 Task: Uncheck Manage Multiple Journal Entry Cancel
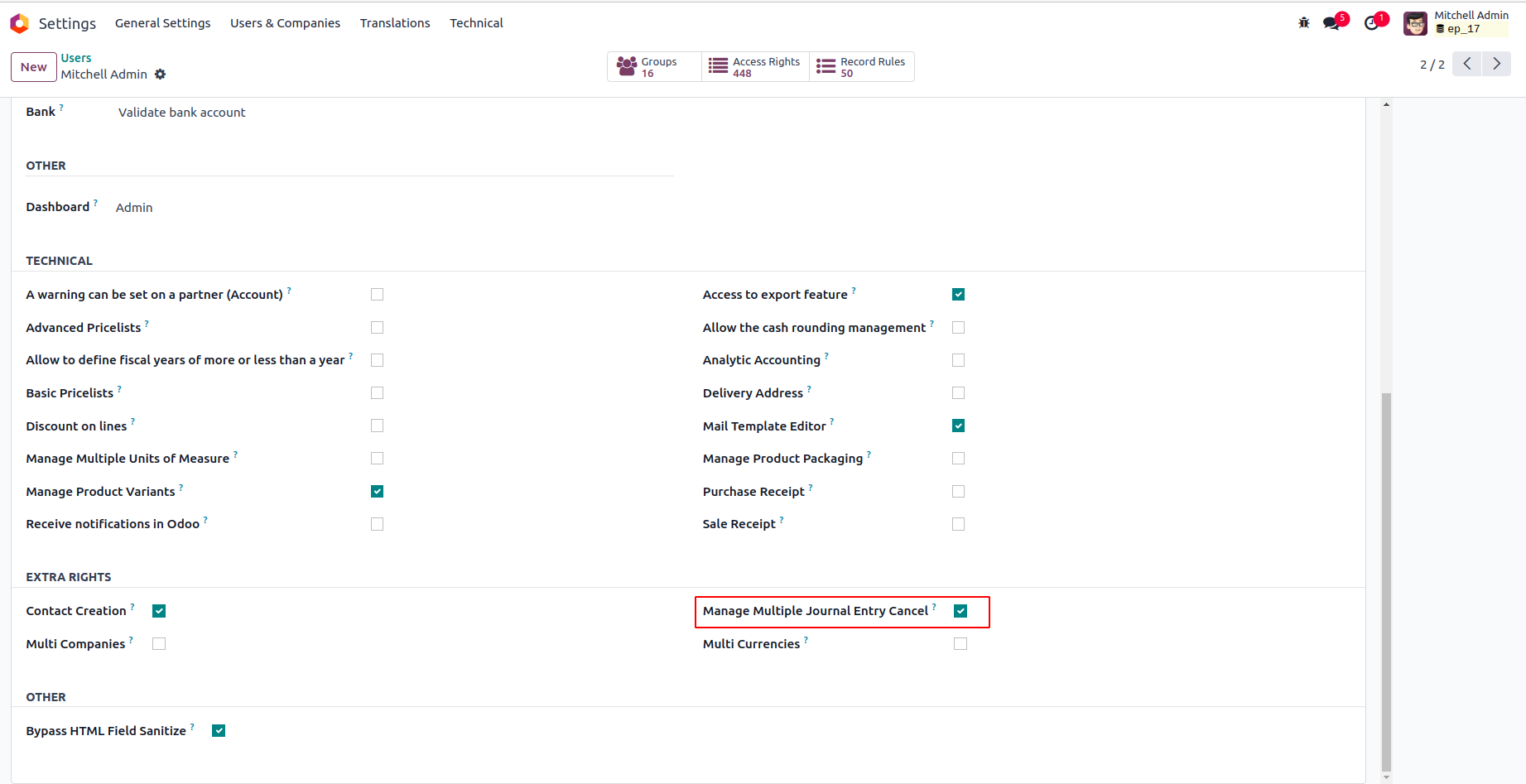click(960, 611)
